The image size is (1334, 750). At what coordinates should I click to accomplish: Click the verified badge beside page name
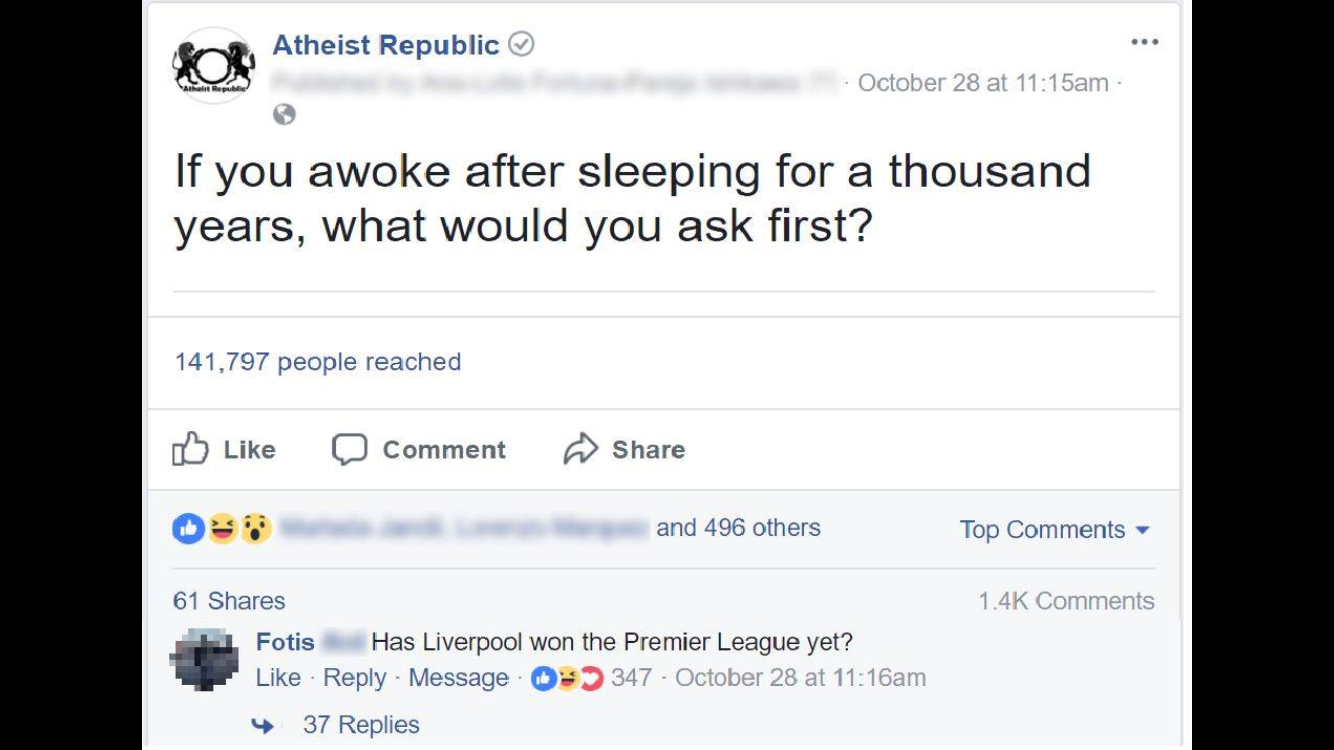(522, 45)
